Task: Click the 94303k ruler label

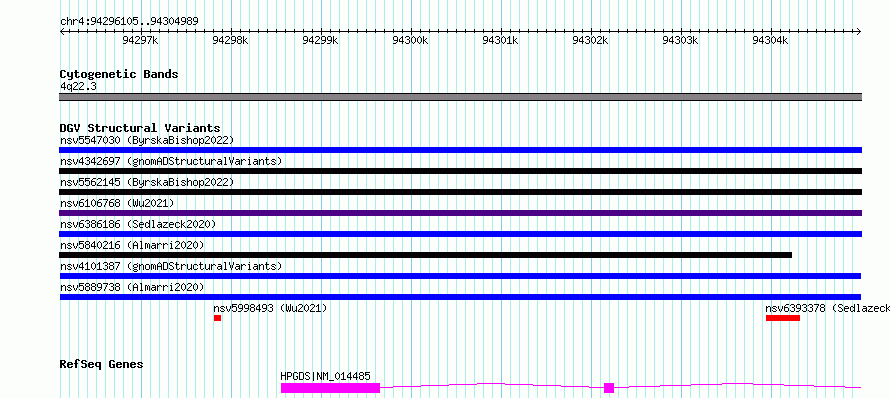Action: click(681, 40)
